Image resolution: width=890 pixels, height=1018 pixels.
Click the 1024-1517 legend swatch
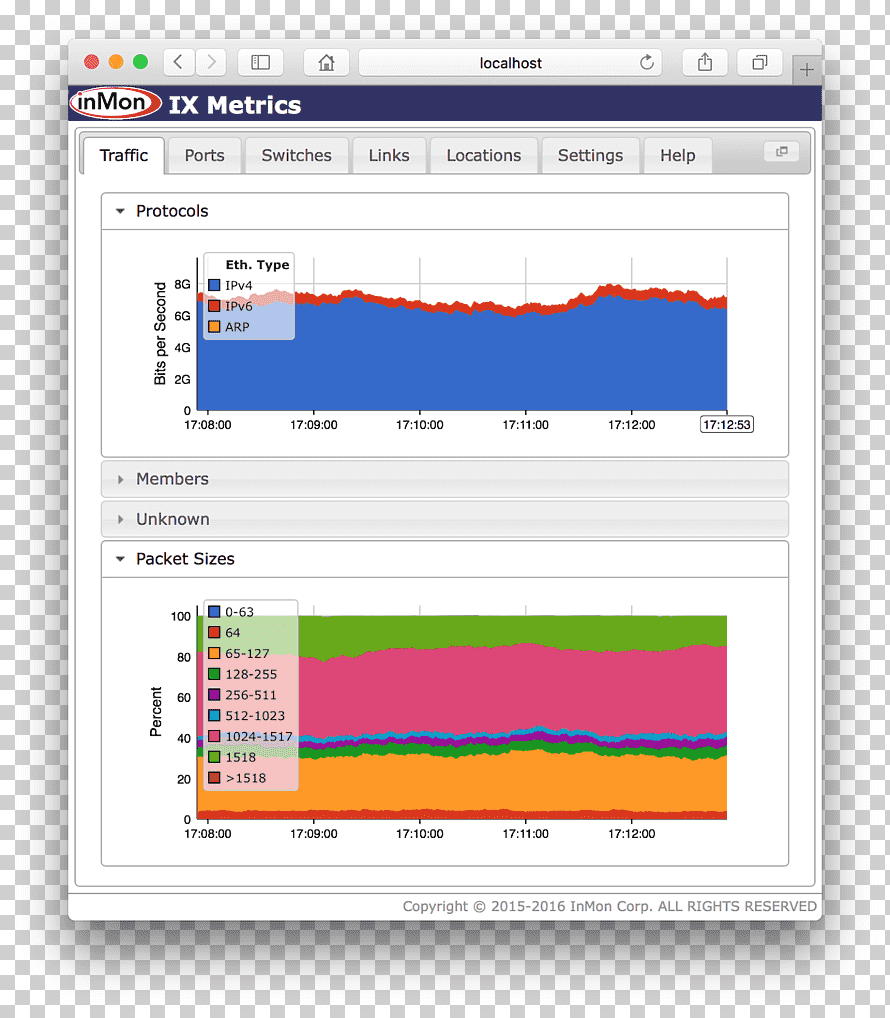click(214, 736)
